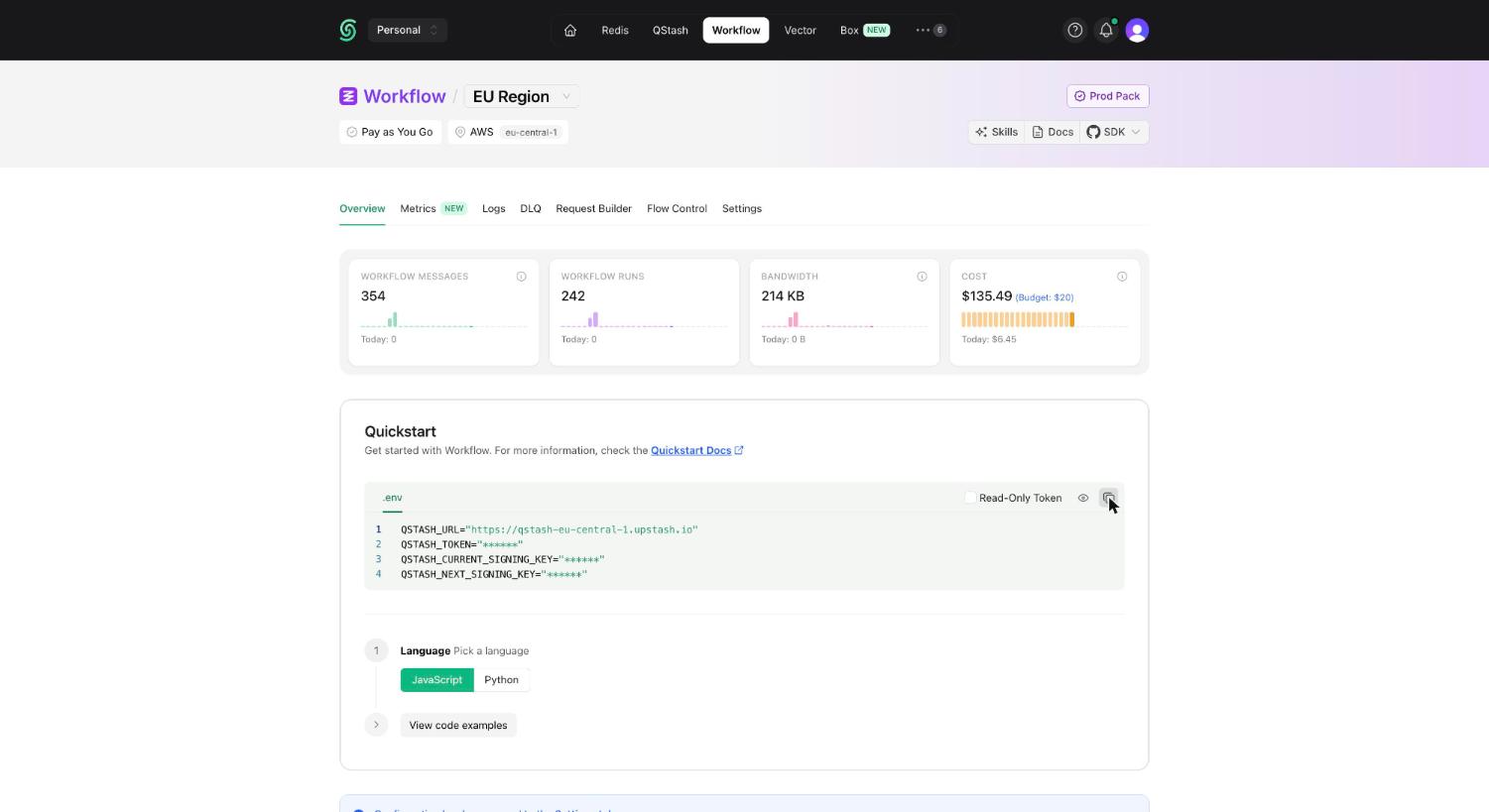
Task: Click the QSTASH_NEXT_SIGNING_KEY line
Action: point(494,574)
